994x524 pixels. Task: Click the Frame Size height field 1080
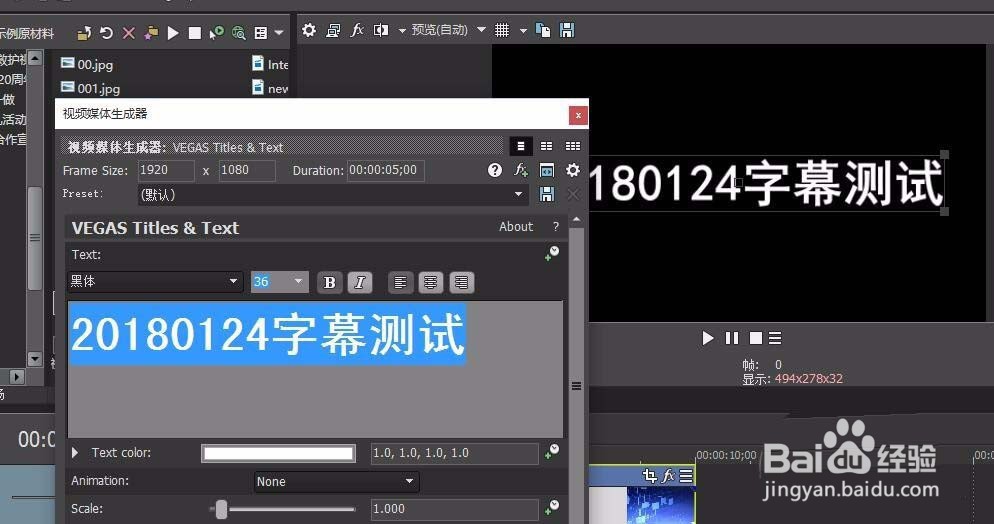point(247,170)
